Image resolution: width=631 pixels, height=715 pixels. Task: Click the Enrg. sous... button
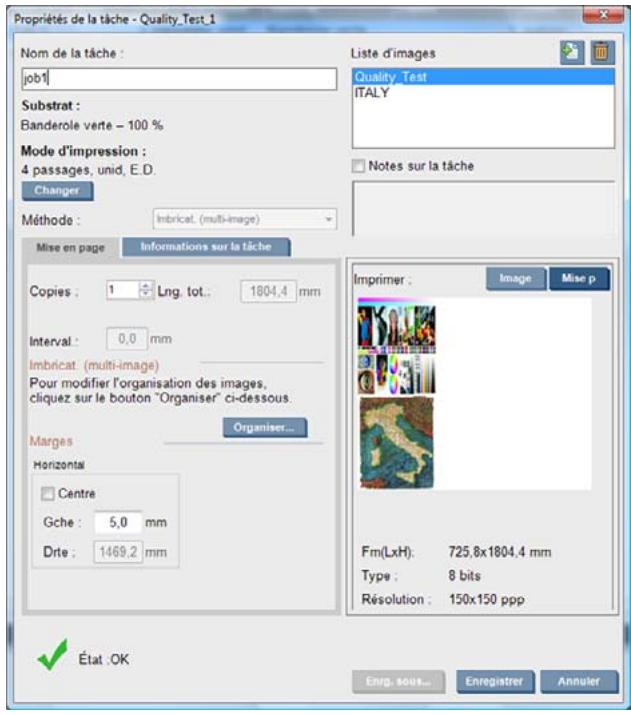tap(398, 681)
